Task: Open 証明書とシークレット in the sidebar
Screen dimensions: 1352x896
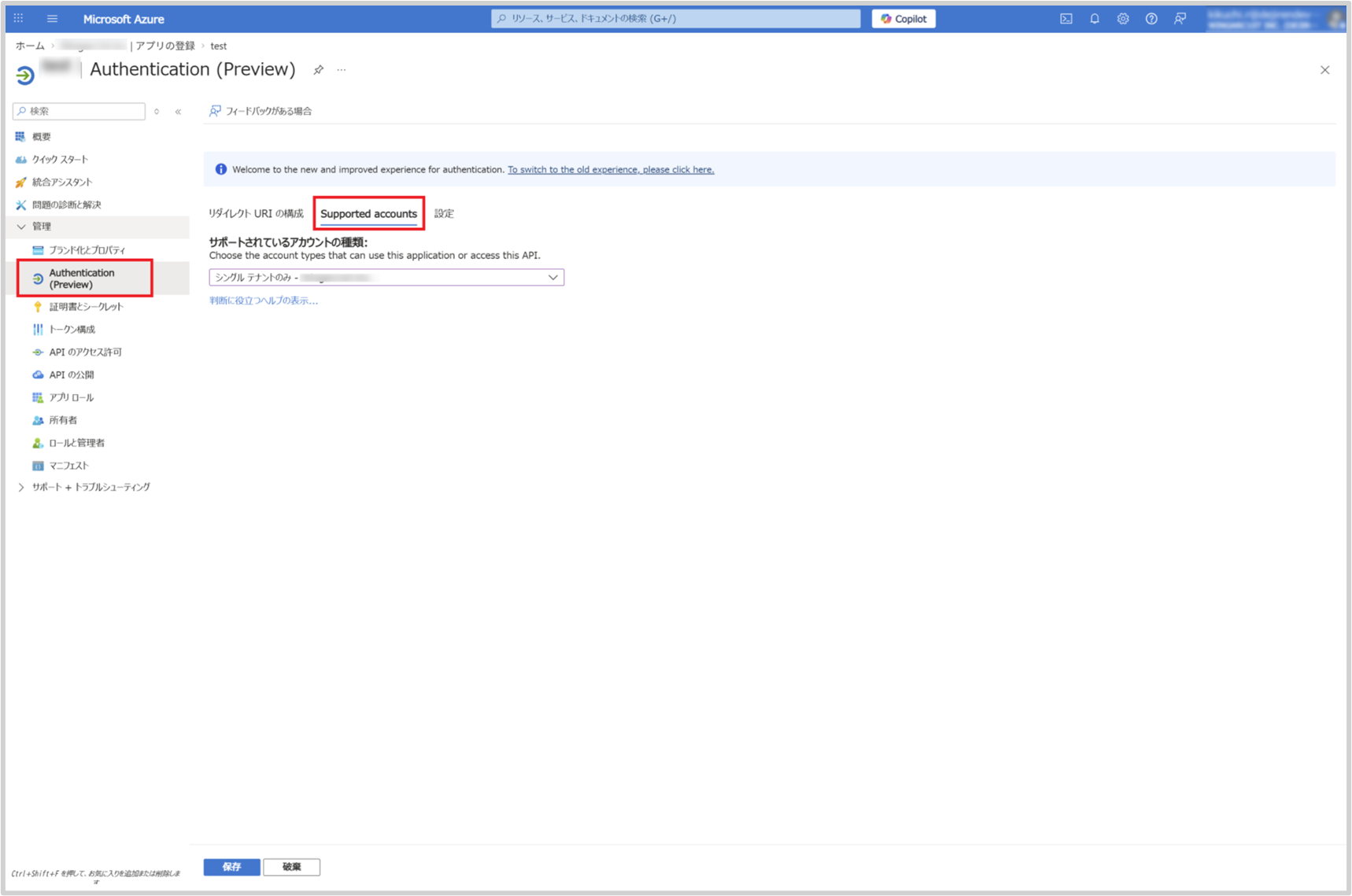Action: point(86,307)
